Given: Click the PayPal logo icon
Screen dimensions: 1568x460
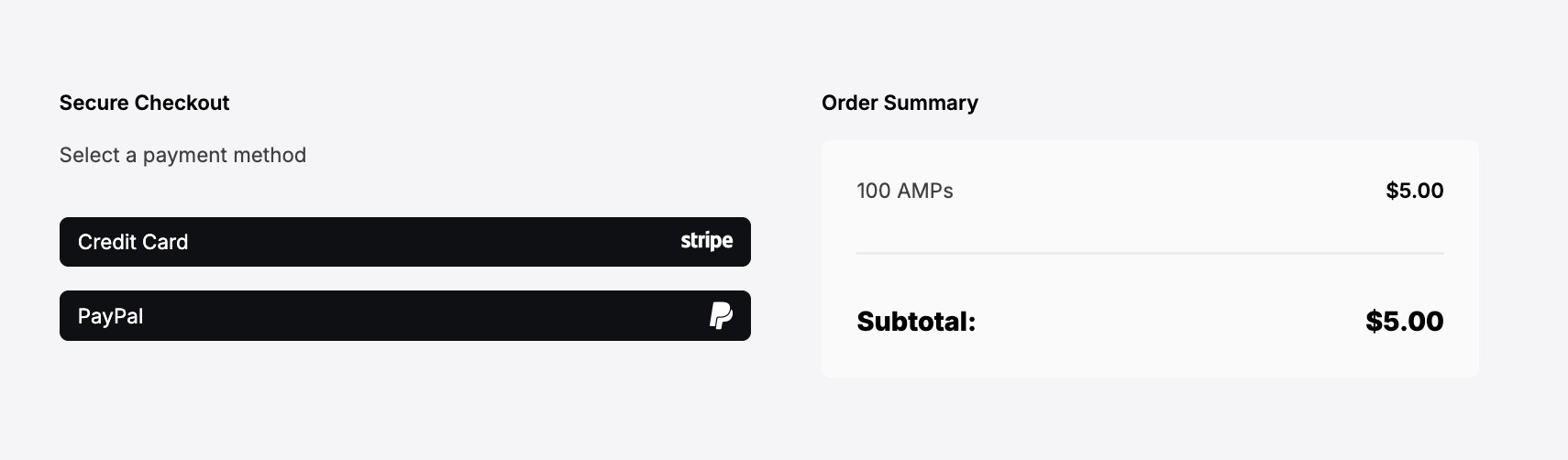Looking at the screenshot, I should click(721, 315).
